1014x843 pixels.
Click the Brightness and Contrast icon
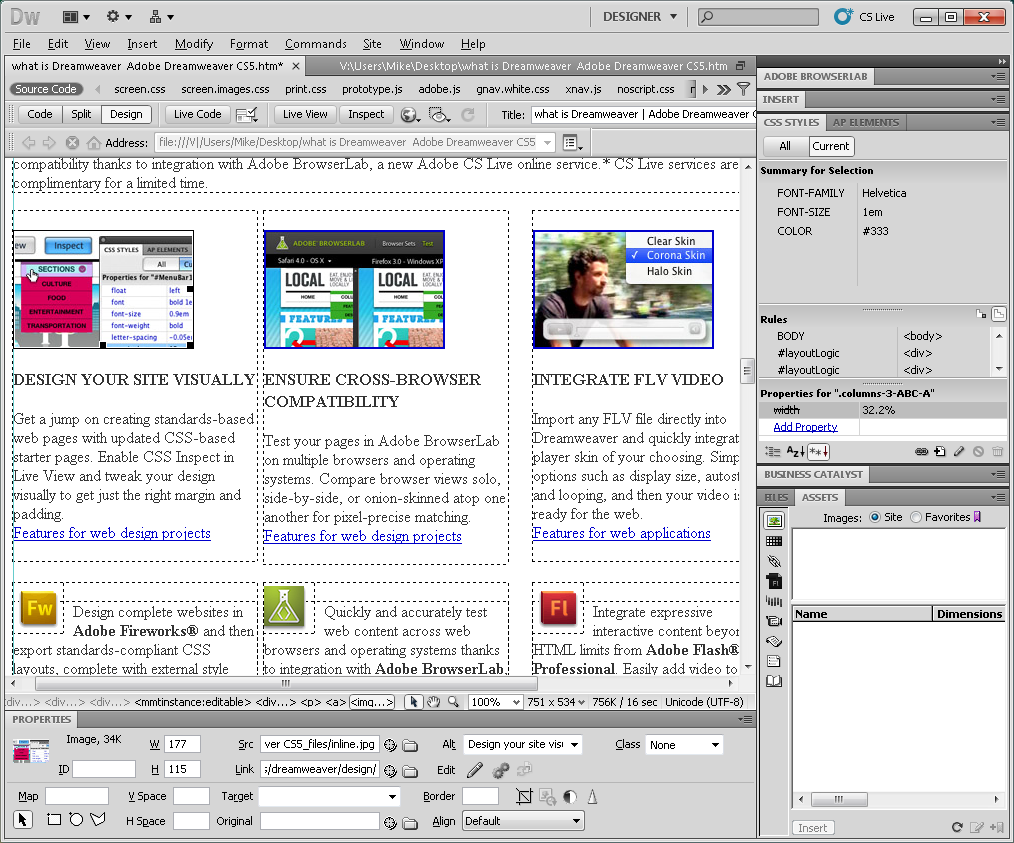[x=569, y=796]
